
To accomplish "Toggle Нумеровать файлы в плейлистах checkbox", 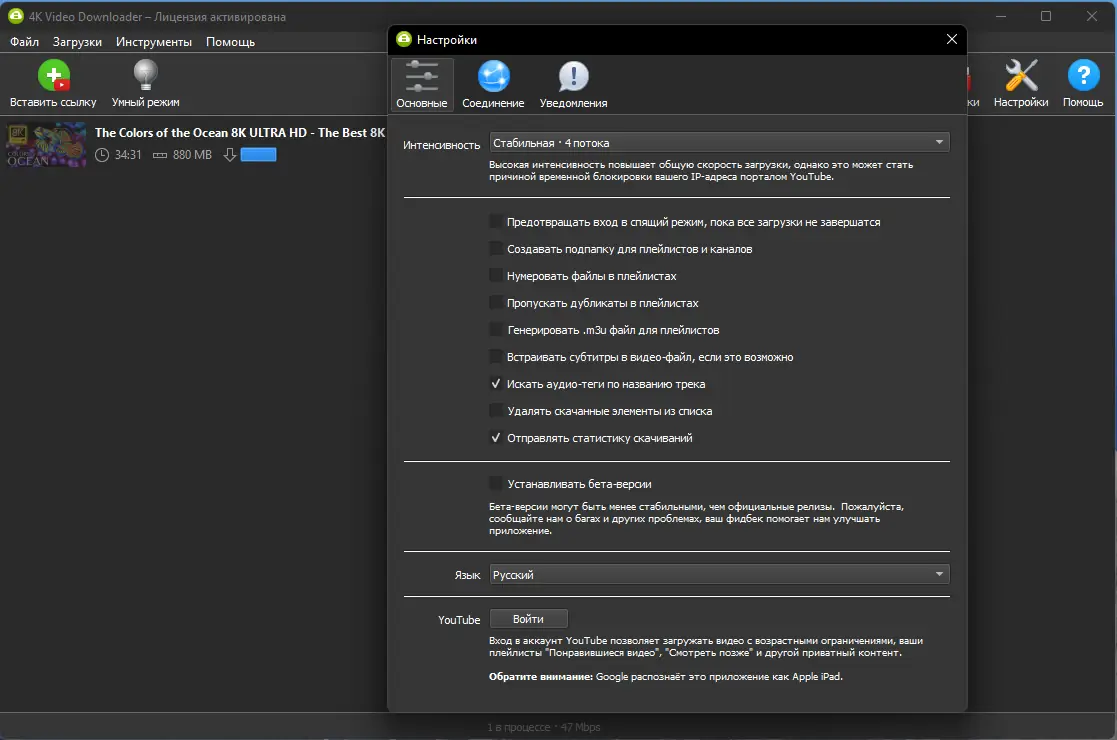I will [x=496, y=276].
